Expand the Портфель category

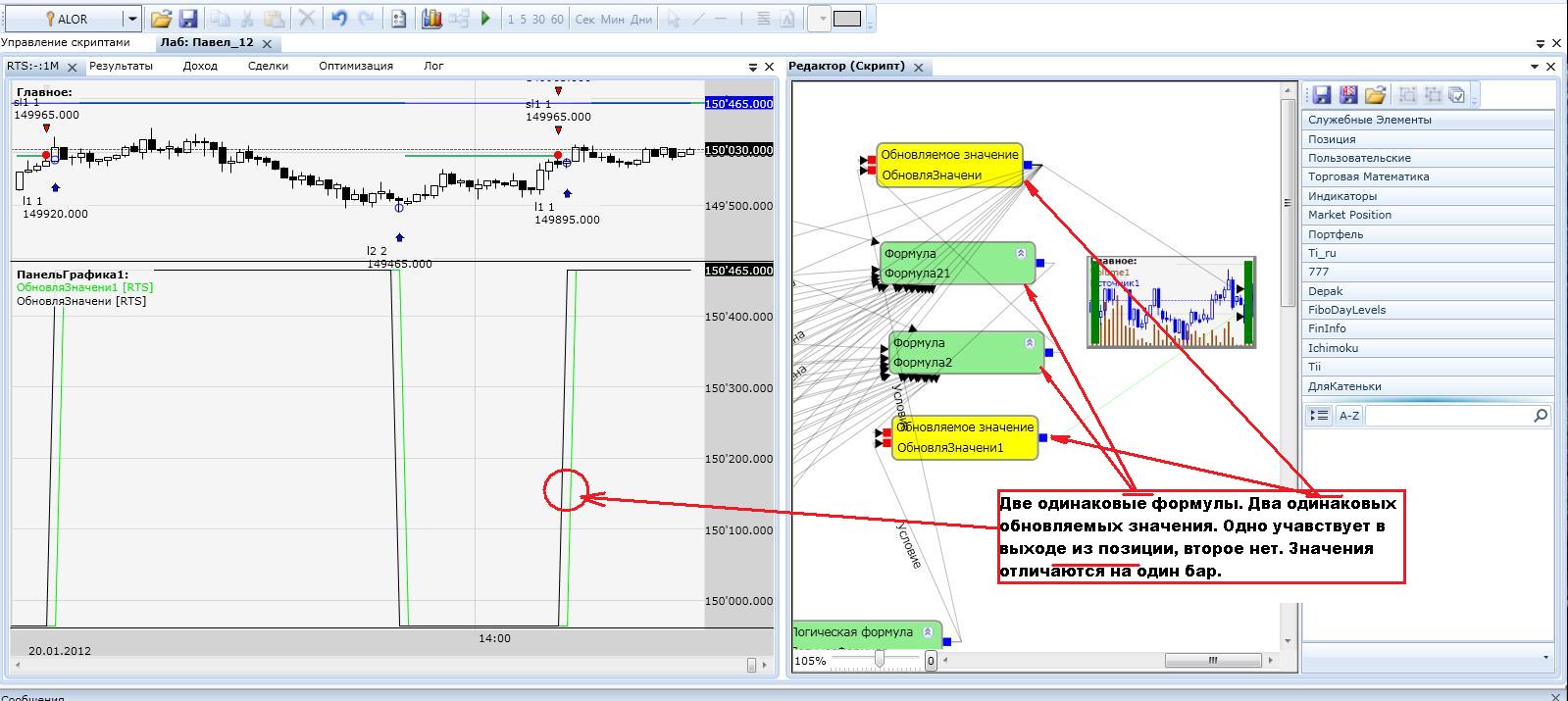(1429, 234)
